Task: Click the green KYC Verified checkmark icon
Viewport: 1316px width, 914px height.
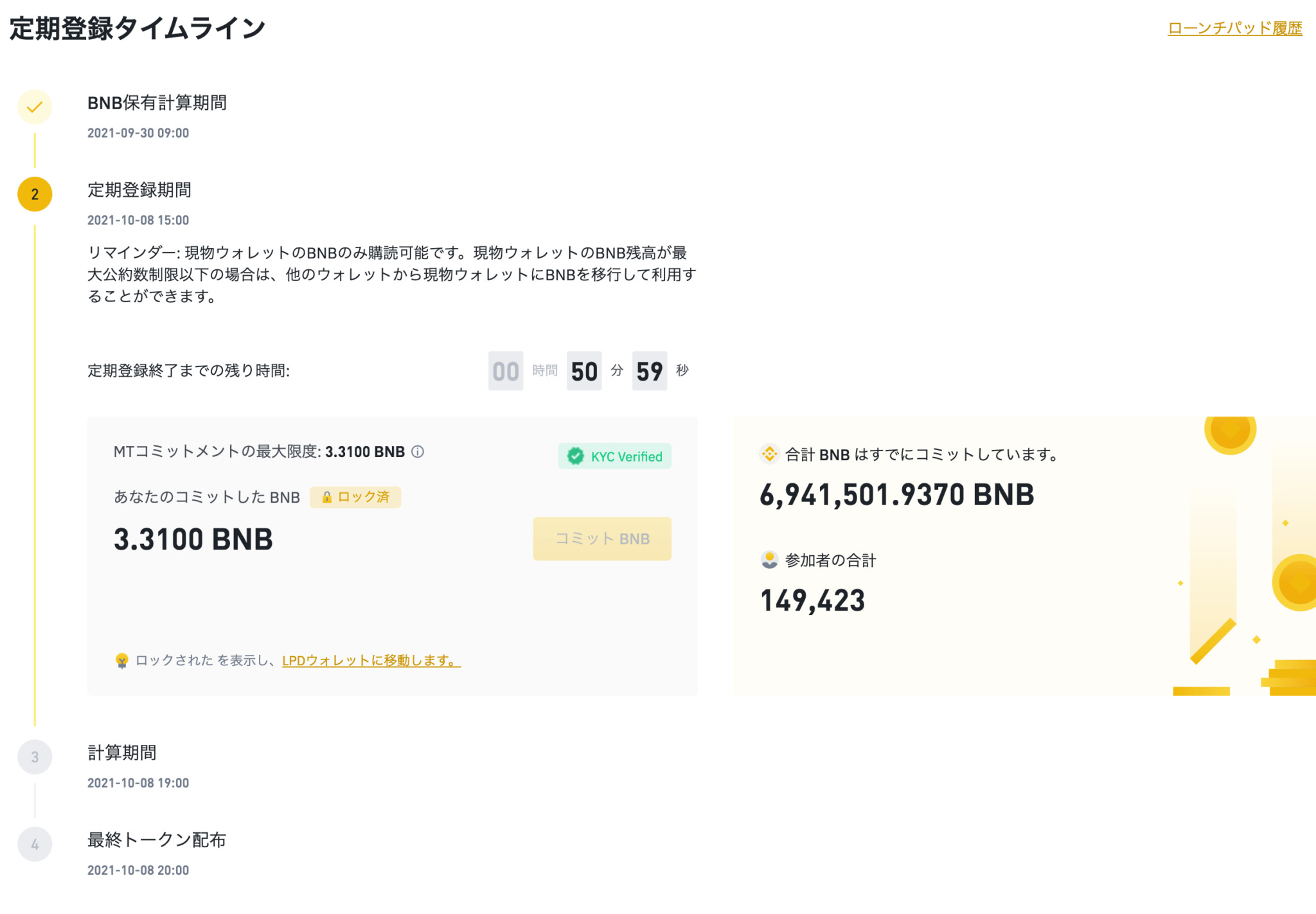Action: 575,456
